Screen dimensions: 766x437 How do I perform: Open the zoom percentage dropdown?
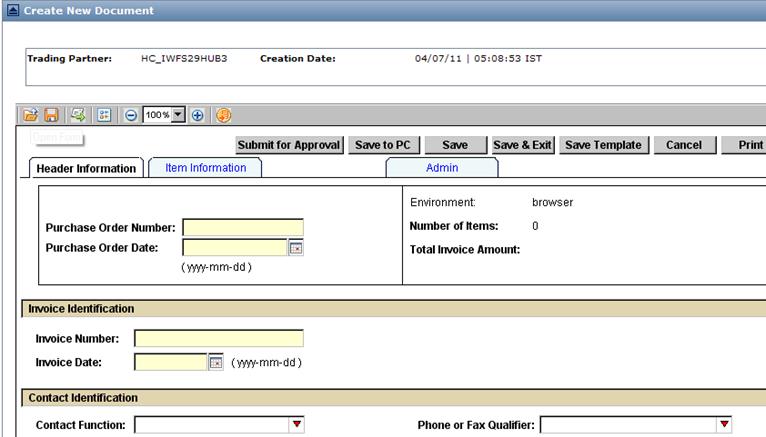coord(179,115)
